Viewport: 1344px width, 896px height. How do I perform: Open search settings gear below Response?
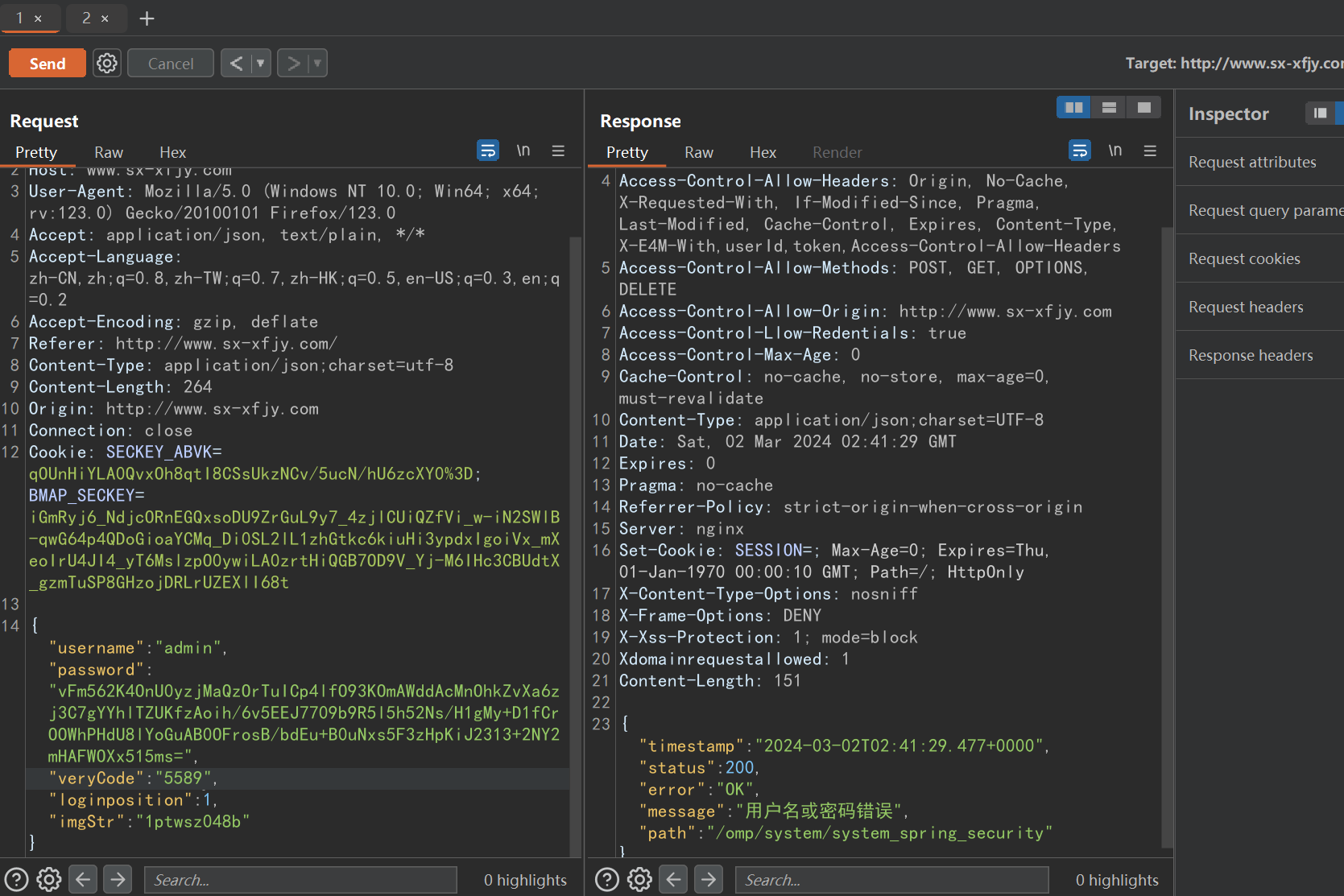[640, 880]
